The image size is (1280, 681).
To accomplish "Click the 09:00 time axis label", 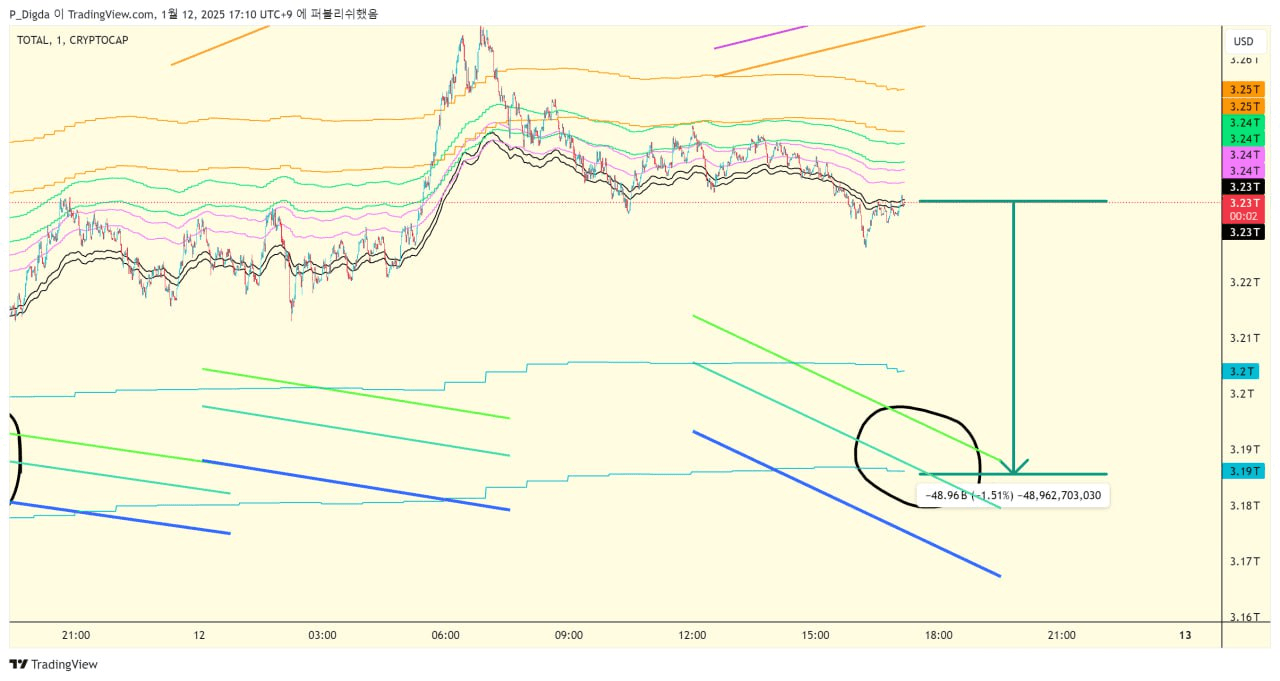I will click(569, 635).
